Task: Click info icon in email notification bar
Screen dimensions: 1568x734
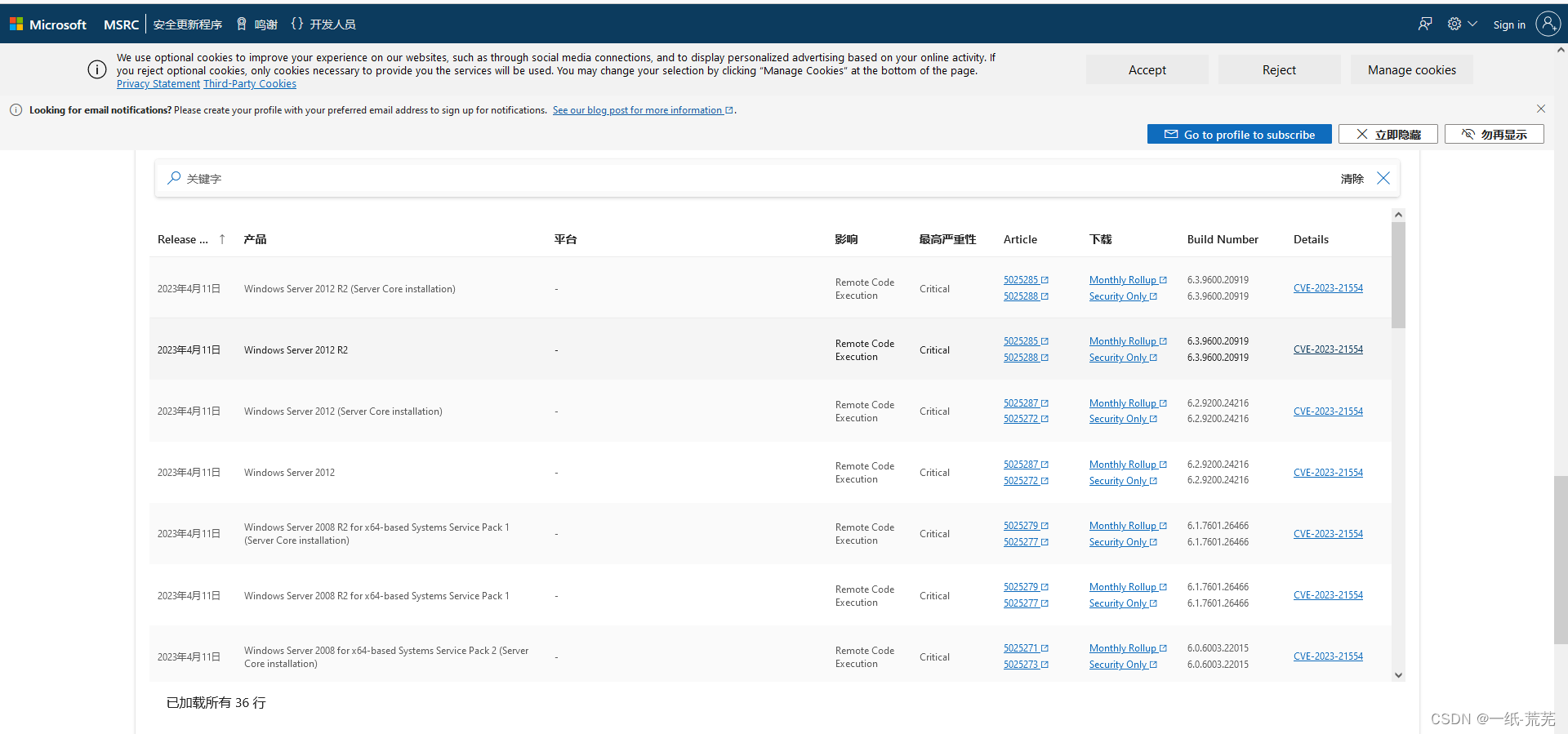Action: click(x=16, y=110)
